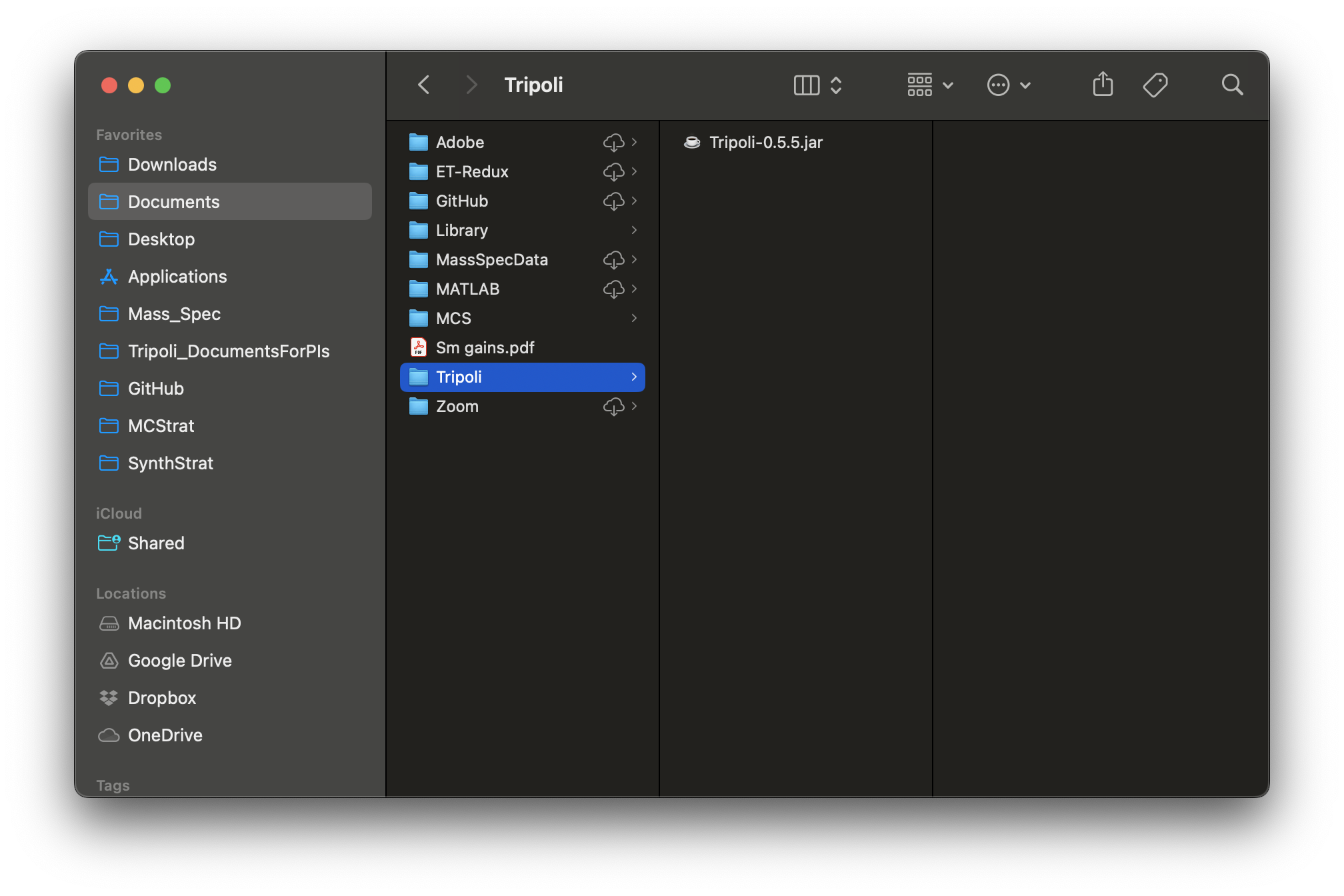The image size is (1344, 896).
Task: Click the action ellipsis circle icon
Action: tap(998, 85)
